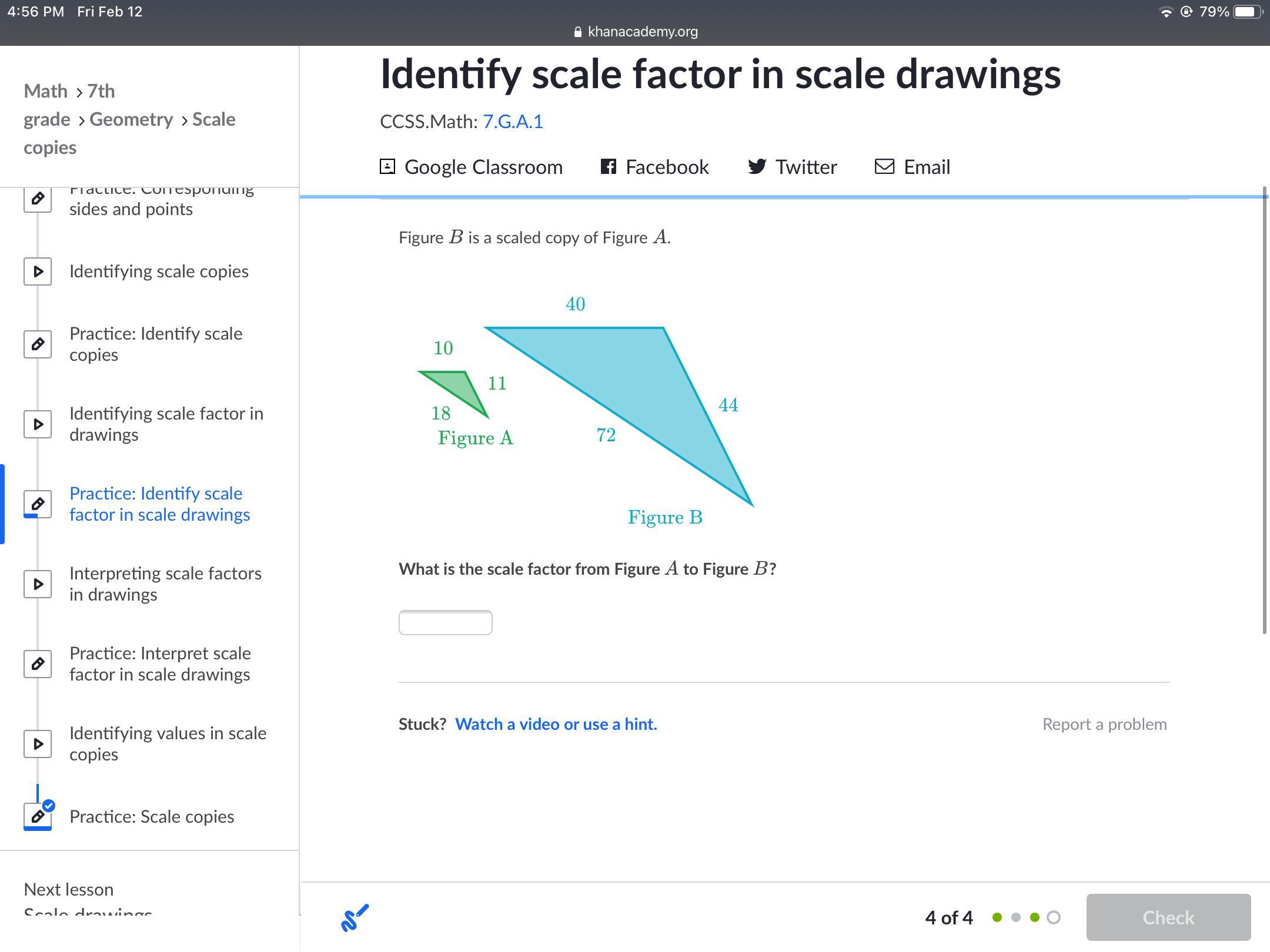Share via the Facebook icon
1270x952 pixels.
[608, 167]
